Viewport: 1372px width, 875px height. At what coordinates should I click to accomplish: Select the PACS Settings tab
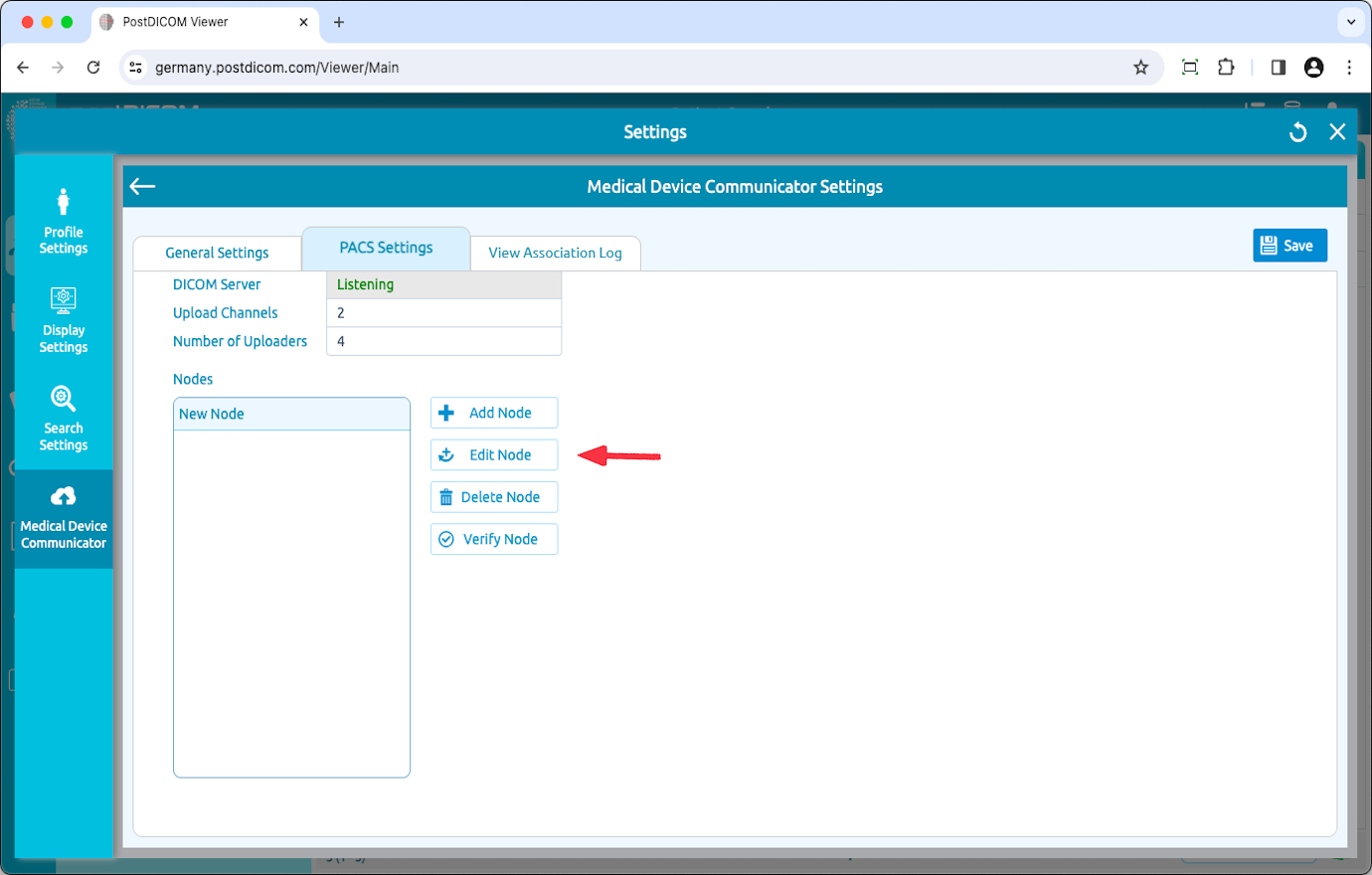386,247
